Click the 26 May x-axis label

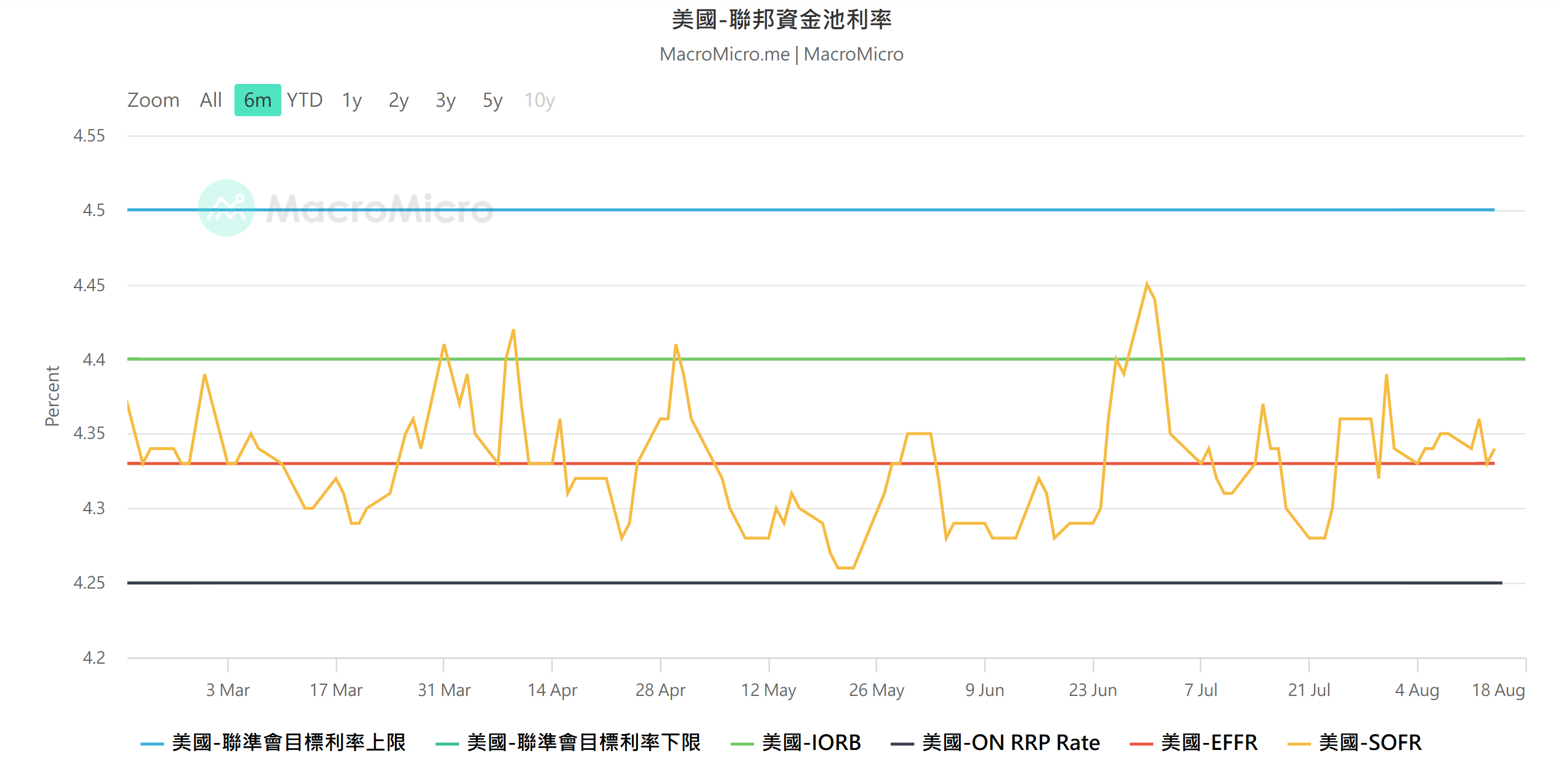pos(877,690)
